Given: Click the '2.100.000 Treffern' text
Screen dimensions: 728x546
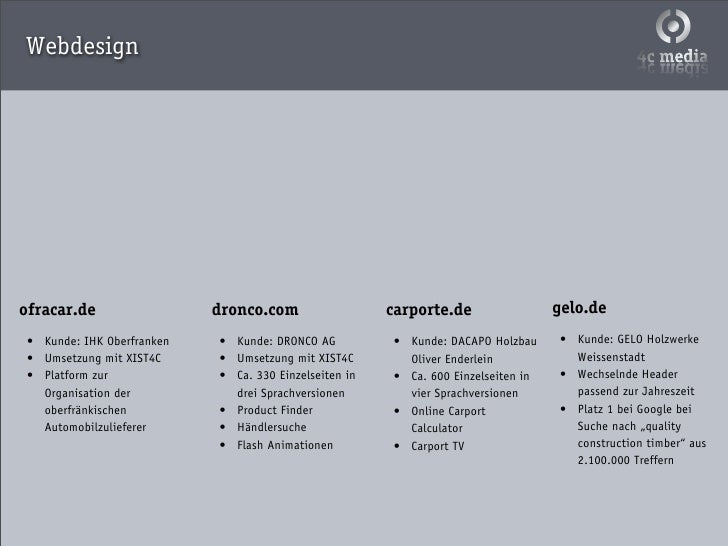Looking at the screenshot, I should (x=625, y=460).
